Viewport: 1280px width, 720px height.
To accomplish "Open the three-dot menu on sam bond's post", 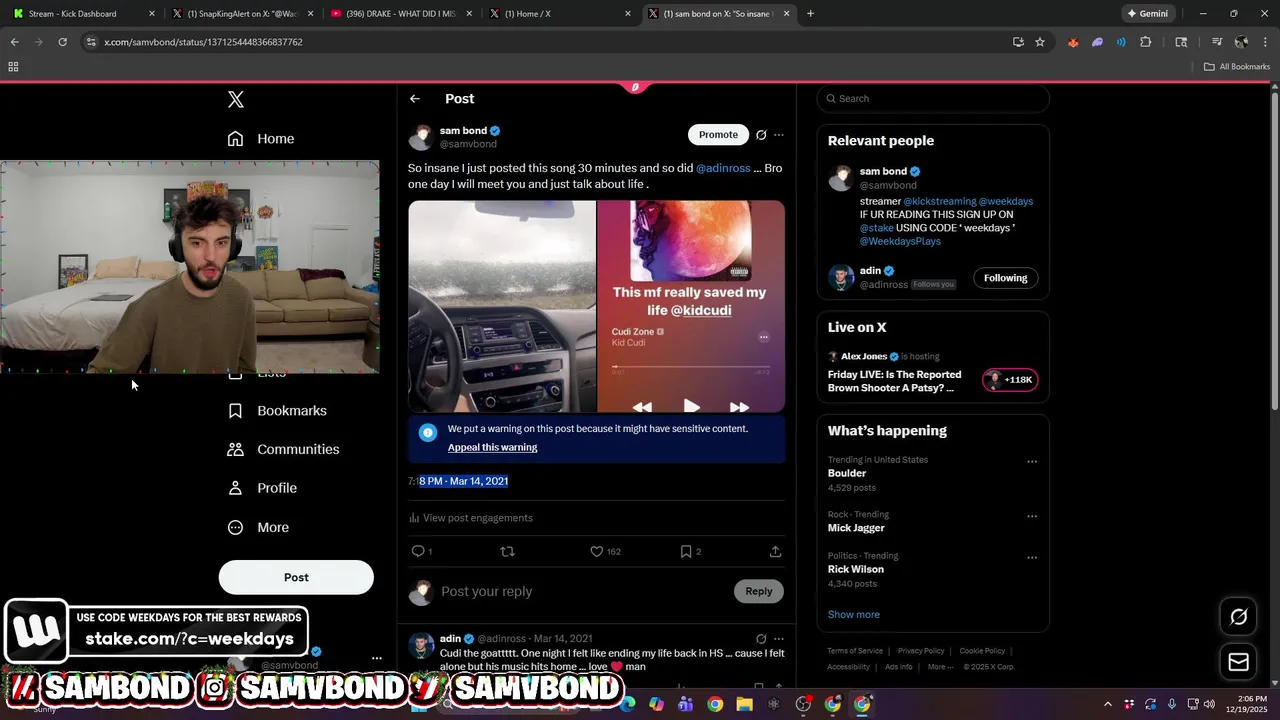I will (x=779, y=135).
